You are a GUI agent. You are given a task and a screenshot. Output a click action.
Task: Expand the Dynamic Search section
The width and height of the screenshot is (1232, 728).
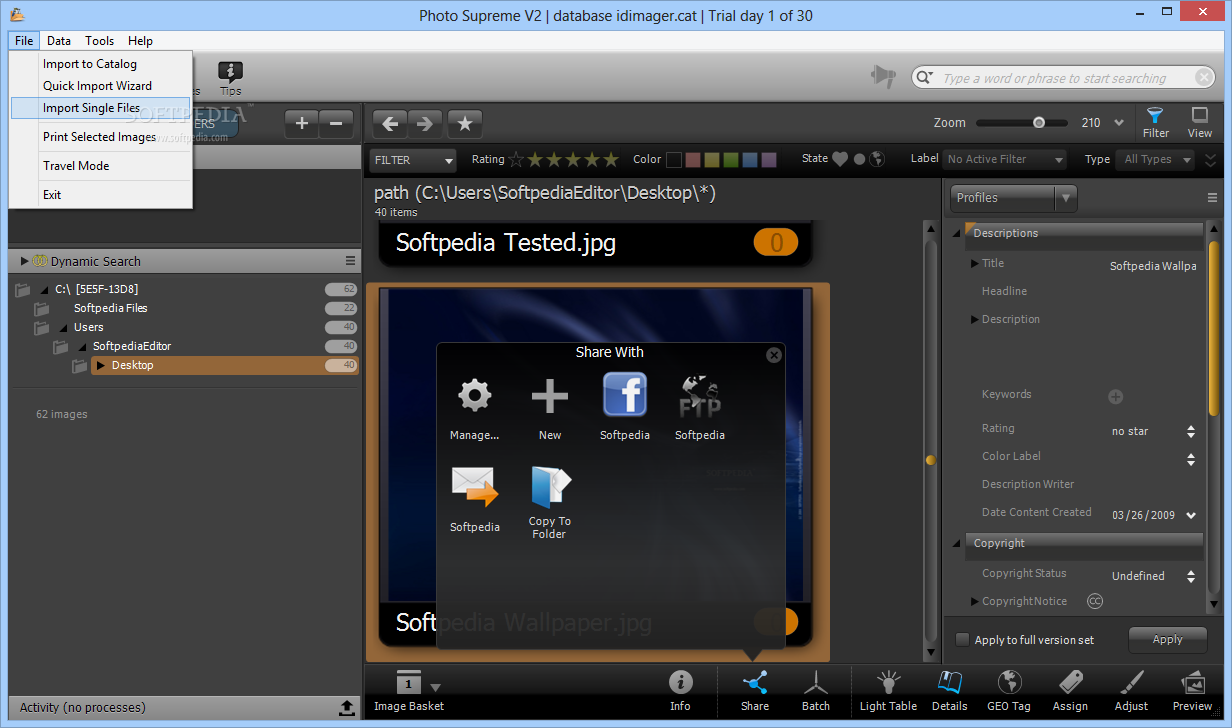[25, 261]
